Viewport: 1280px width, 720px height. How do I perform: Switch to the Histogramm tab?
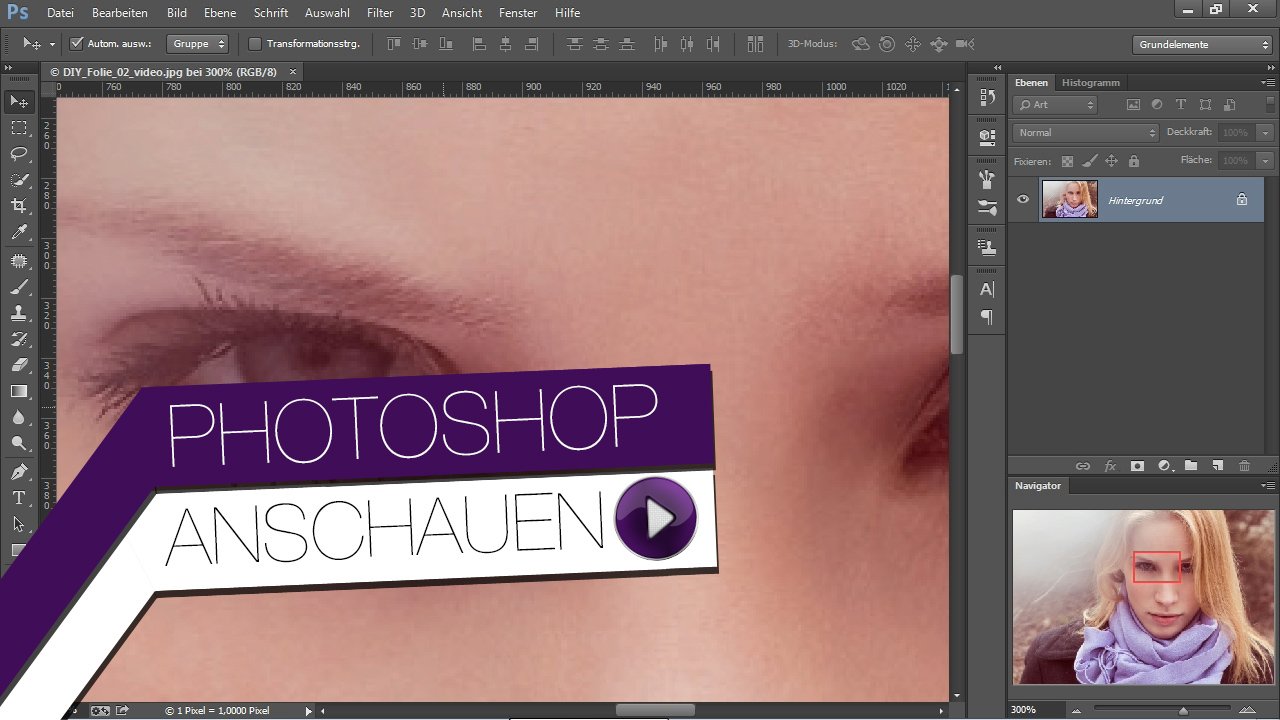pos(1091,82)
